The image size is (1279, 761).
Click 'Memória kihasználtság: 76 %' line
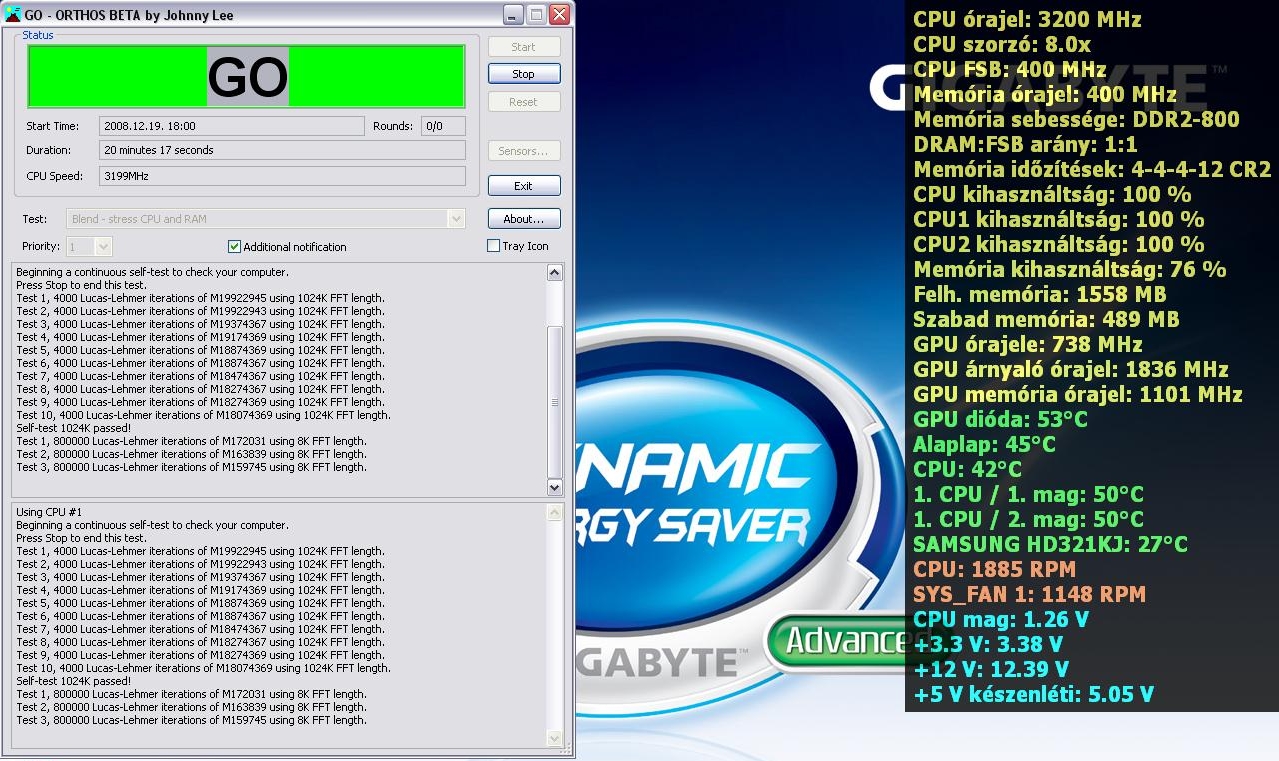click(1069, 269)
